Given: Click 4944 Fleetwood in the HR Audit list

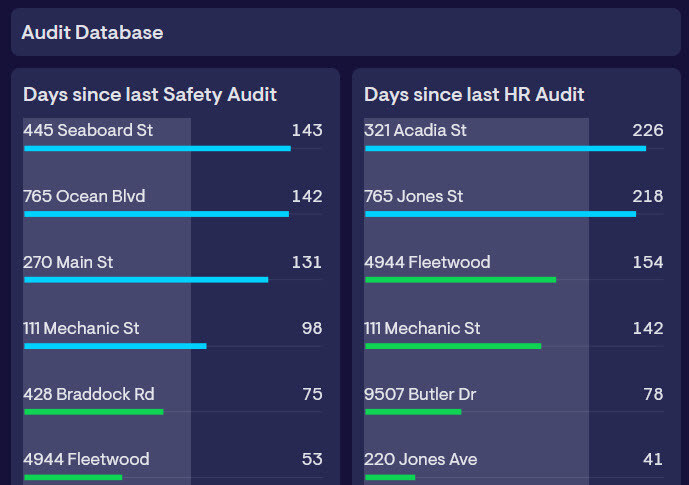Looking at the screenshot, I should pyautogui.click(x=427, y=262).
